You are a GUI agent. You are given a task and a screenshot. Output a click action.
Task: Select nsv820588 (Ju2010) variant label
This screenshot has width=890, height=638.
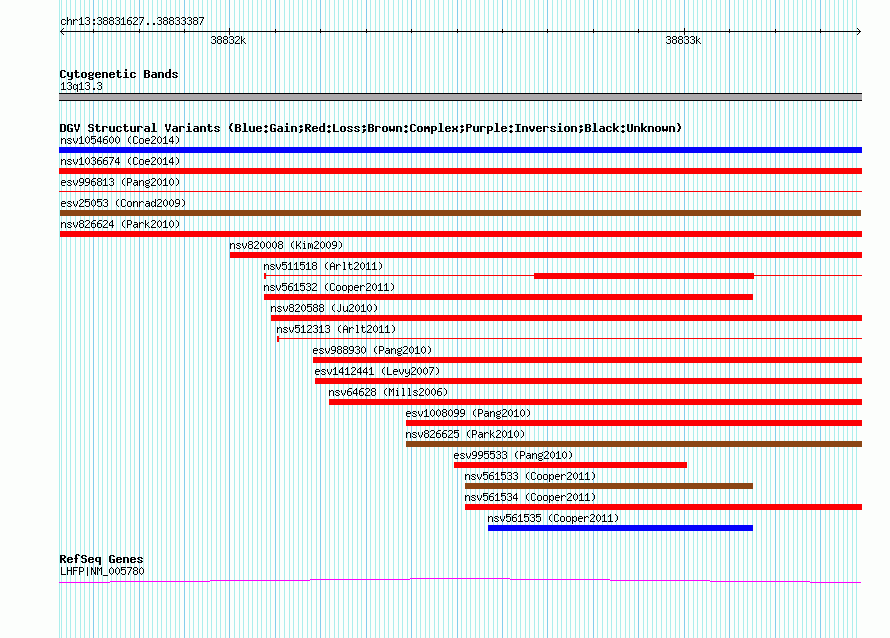[x=324, y=308]
